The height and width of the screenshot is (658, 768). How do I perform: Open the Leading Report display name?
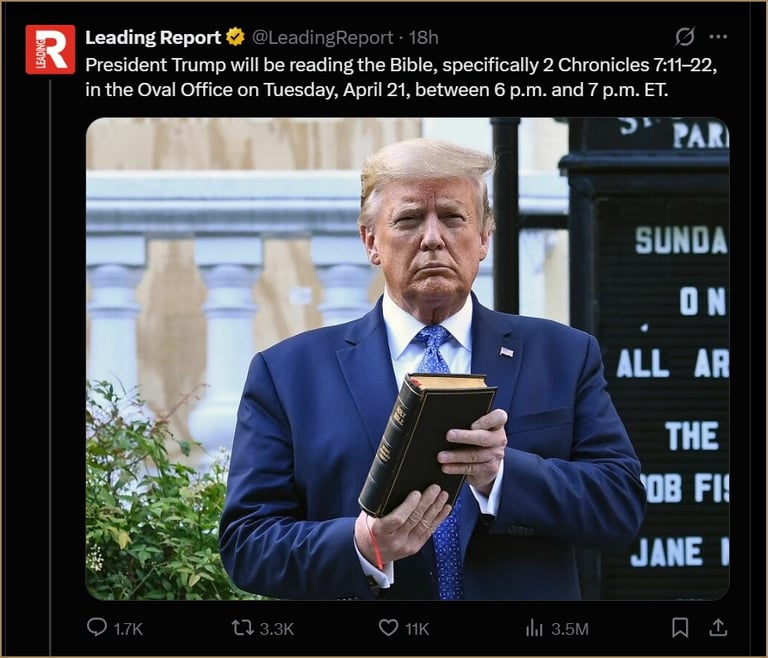pos(153,37)
